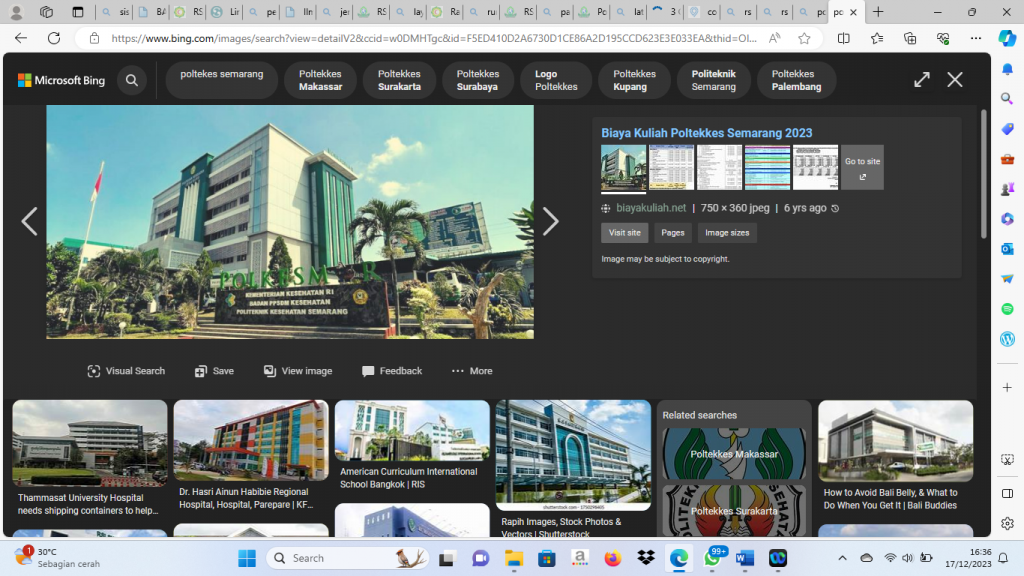1024x576 pixels.
Task: Click the Visit site button
Action: [x=625, y=233]
